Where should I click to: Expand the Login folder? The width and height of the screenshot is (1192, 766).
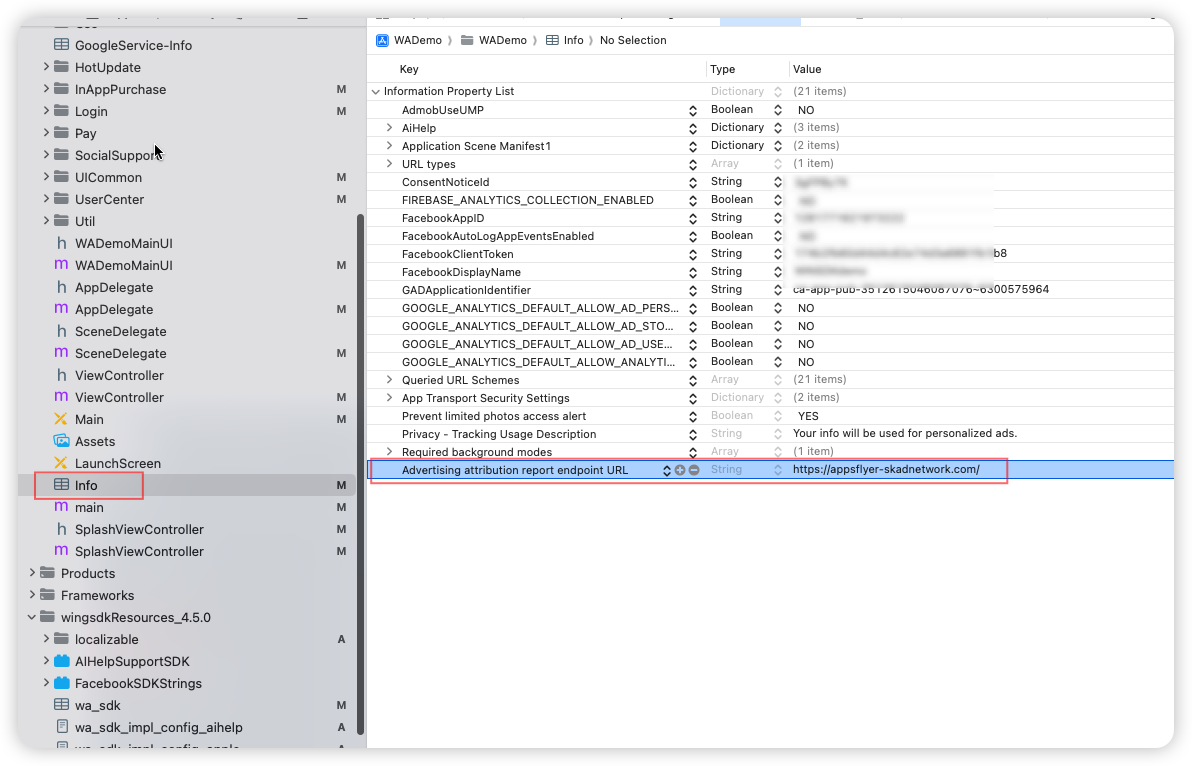pos(46,111)
